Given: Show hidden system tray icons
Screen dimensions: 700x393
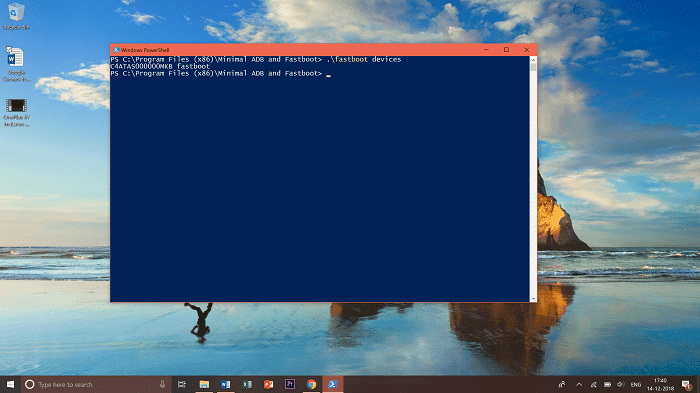Looking at the screenshot, I should (579, 385).
